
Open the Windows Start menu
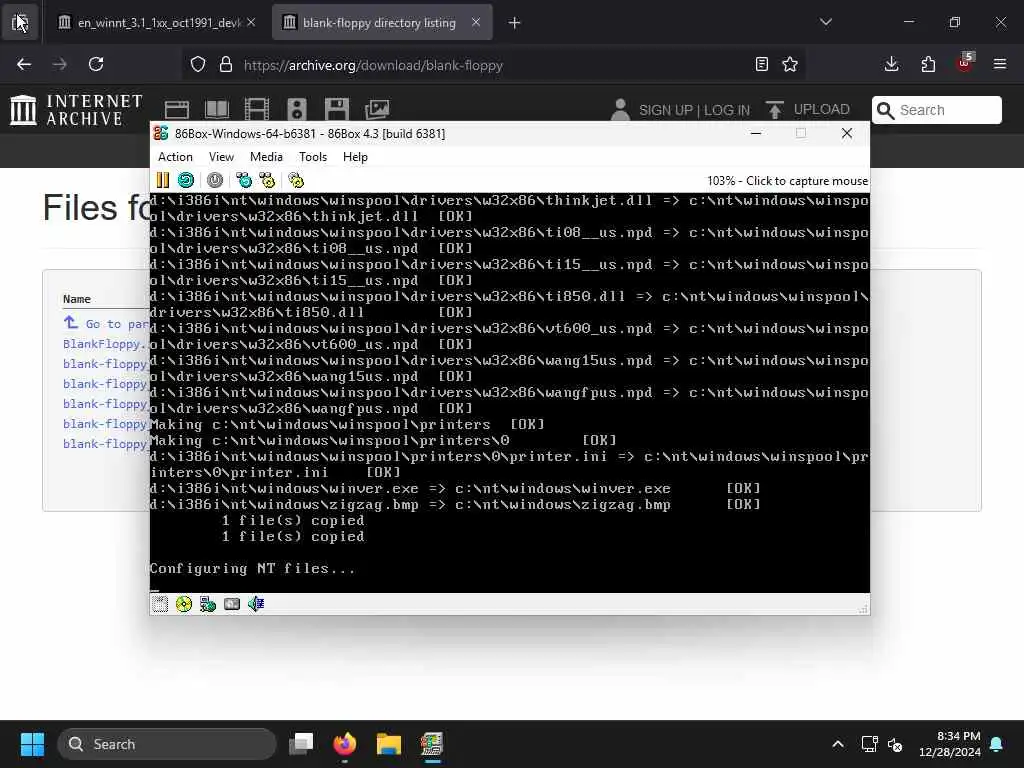tap(32, 744)
